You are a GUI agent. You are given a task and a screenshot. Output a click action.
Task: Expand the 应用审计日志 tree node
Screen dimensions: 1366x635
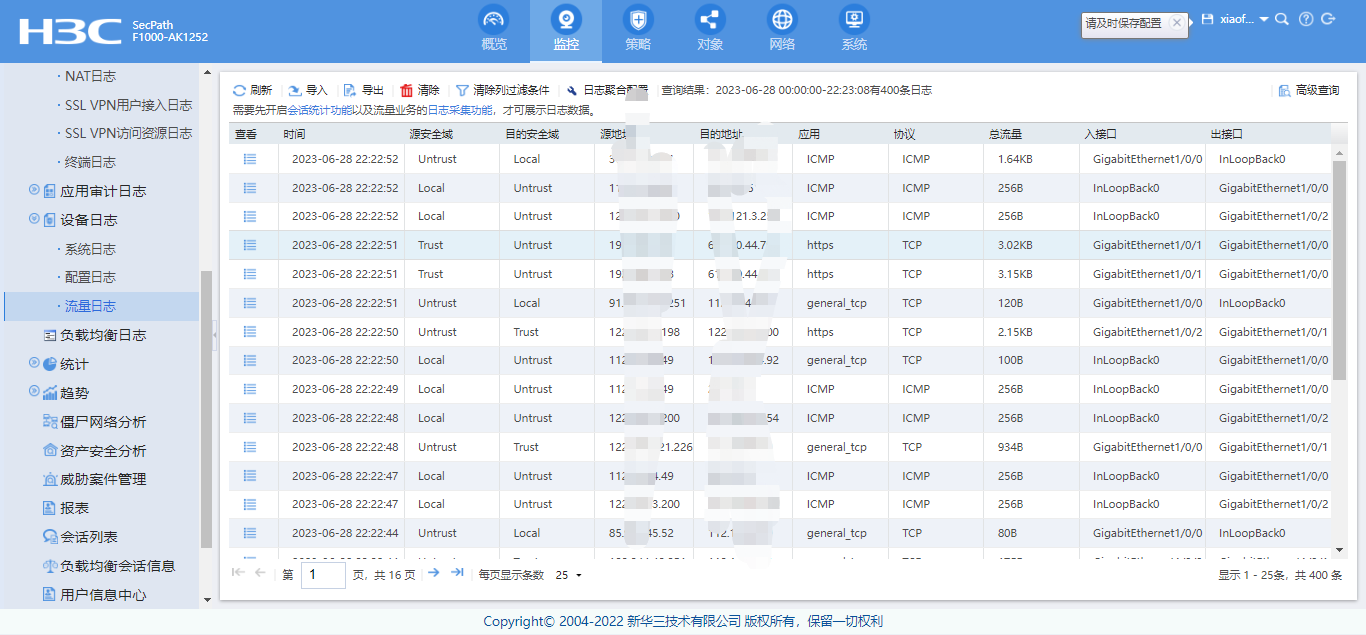pyautogui.click(x=35, y=190)
